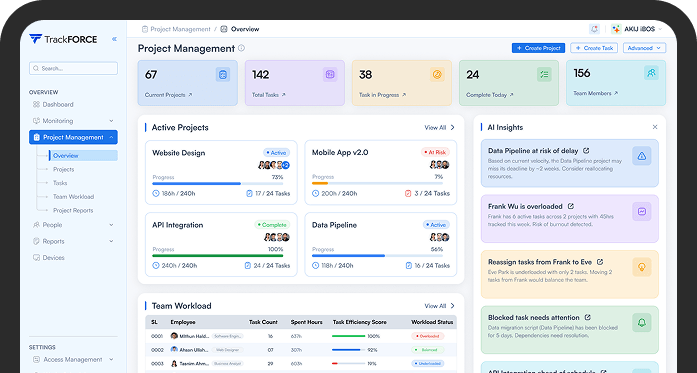Click the Task Efficiency Score column header
The image size is (697, 373).
point(360,322)
